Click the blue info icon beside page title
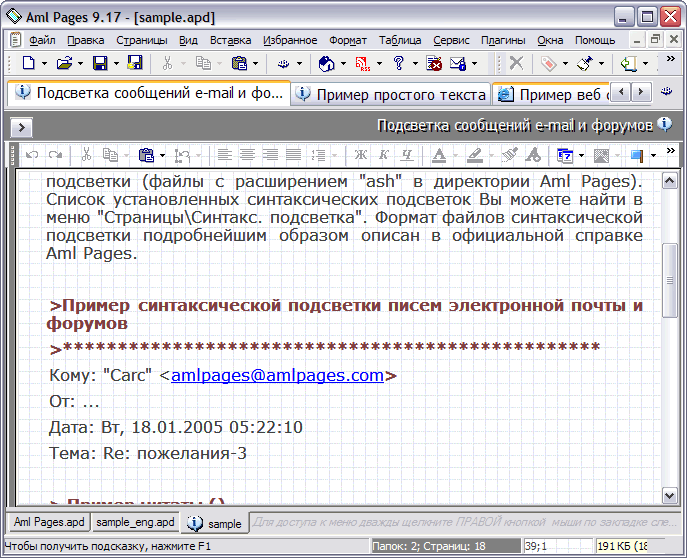Image resolution: width=687 pixels, height=558 pixels. [665, 125]
